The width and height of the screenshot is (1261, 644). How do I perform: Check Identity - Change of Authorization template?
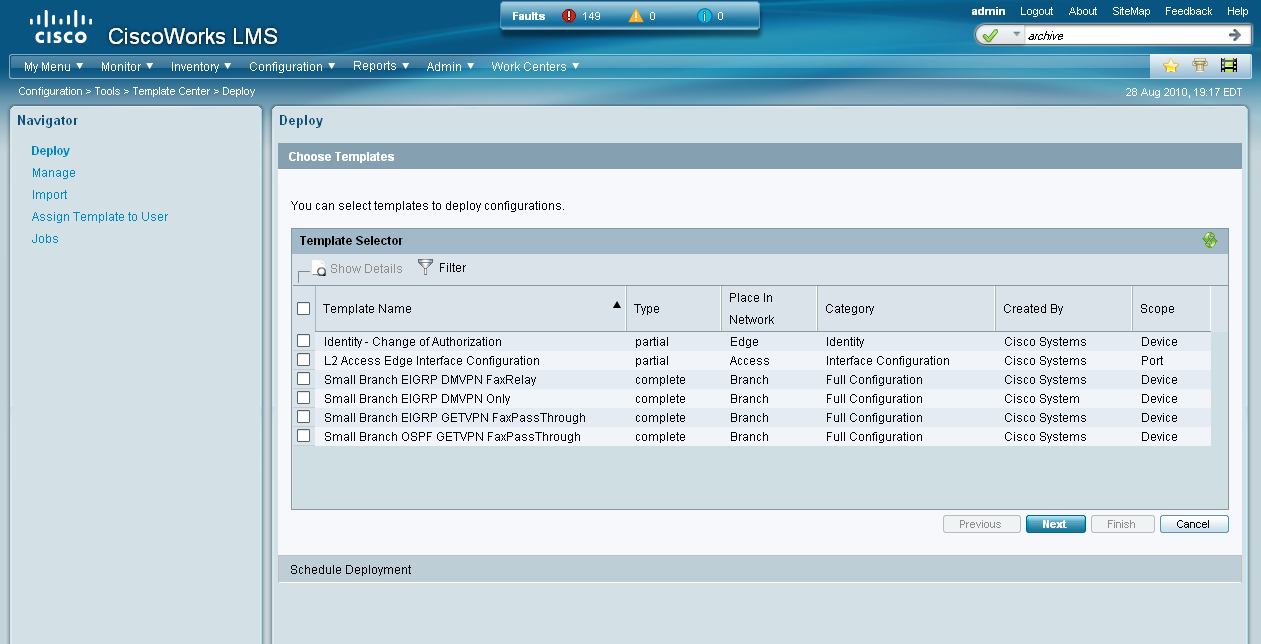tap(304, 341)
